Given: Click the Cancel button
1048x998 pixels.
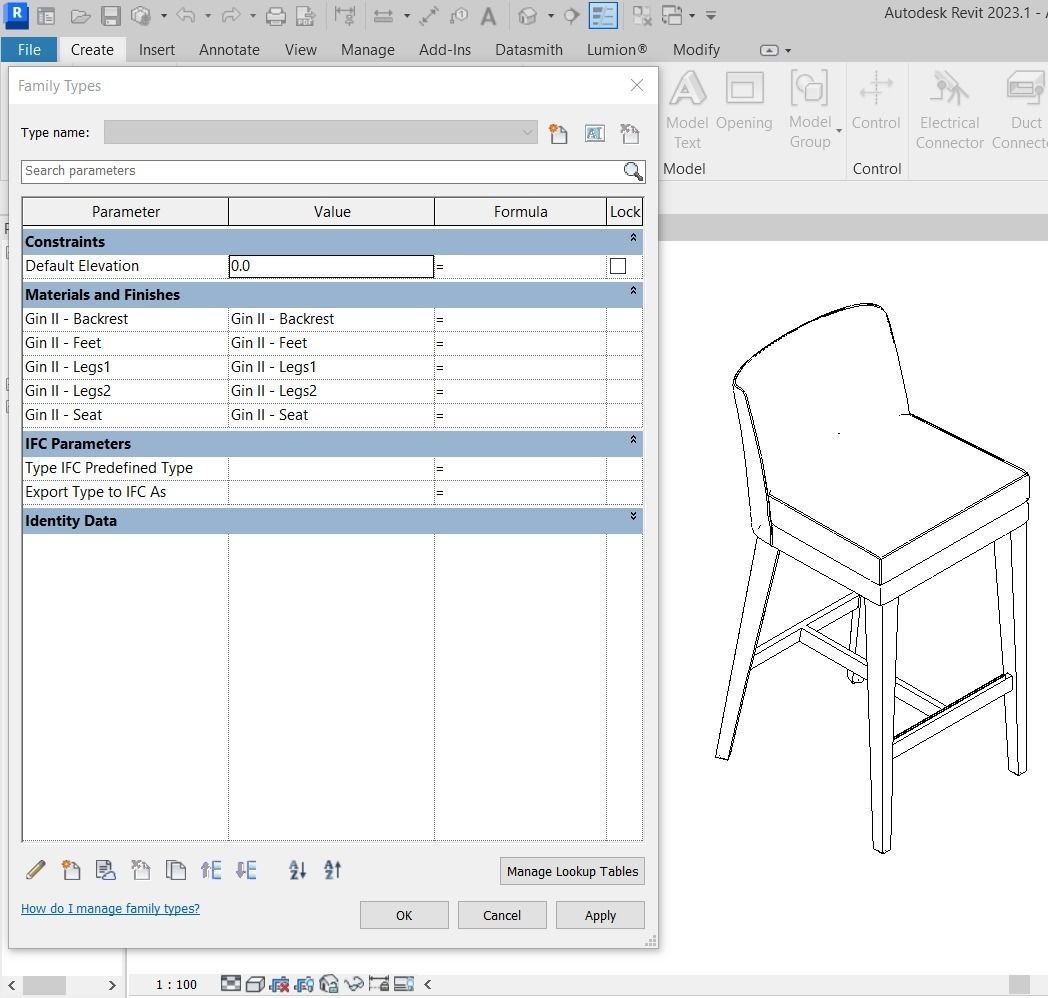Looking at the screenshot, I should (x=502, y=915).
